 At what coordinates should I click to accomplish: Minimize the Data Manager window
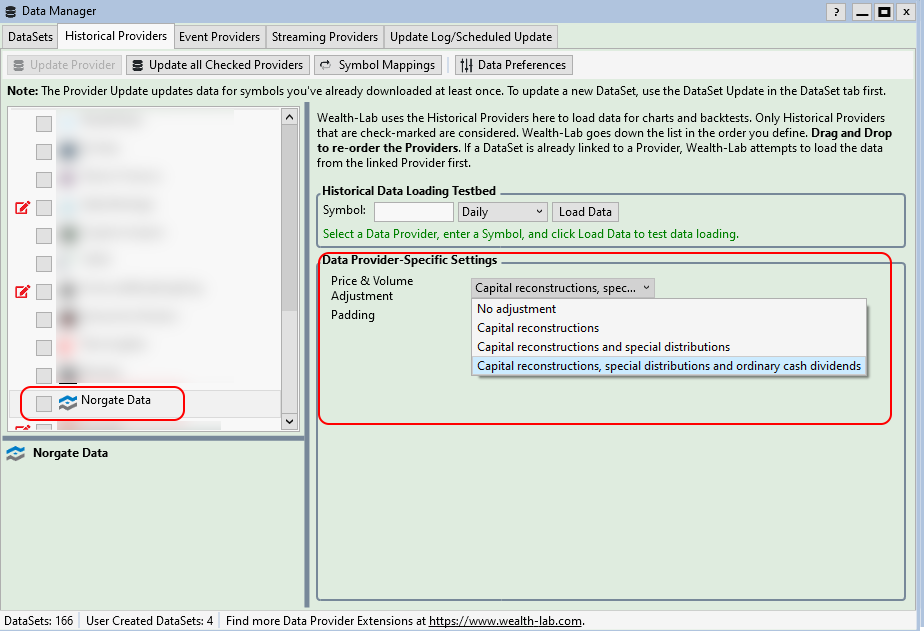click(x=862, y=12)
